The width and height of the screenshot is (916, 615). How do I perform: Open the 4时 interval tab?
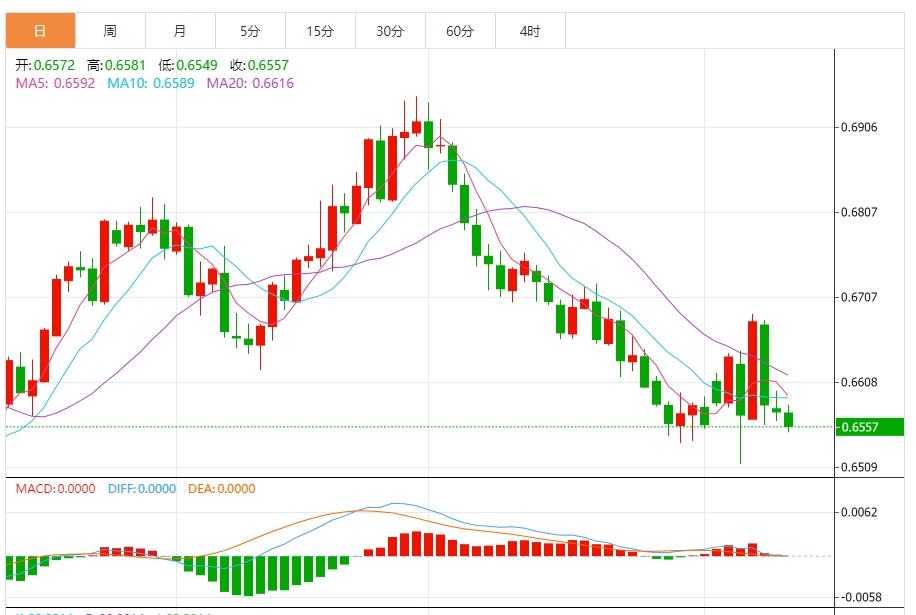point(530,31)
